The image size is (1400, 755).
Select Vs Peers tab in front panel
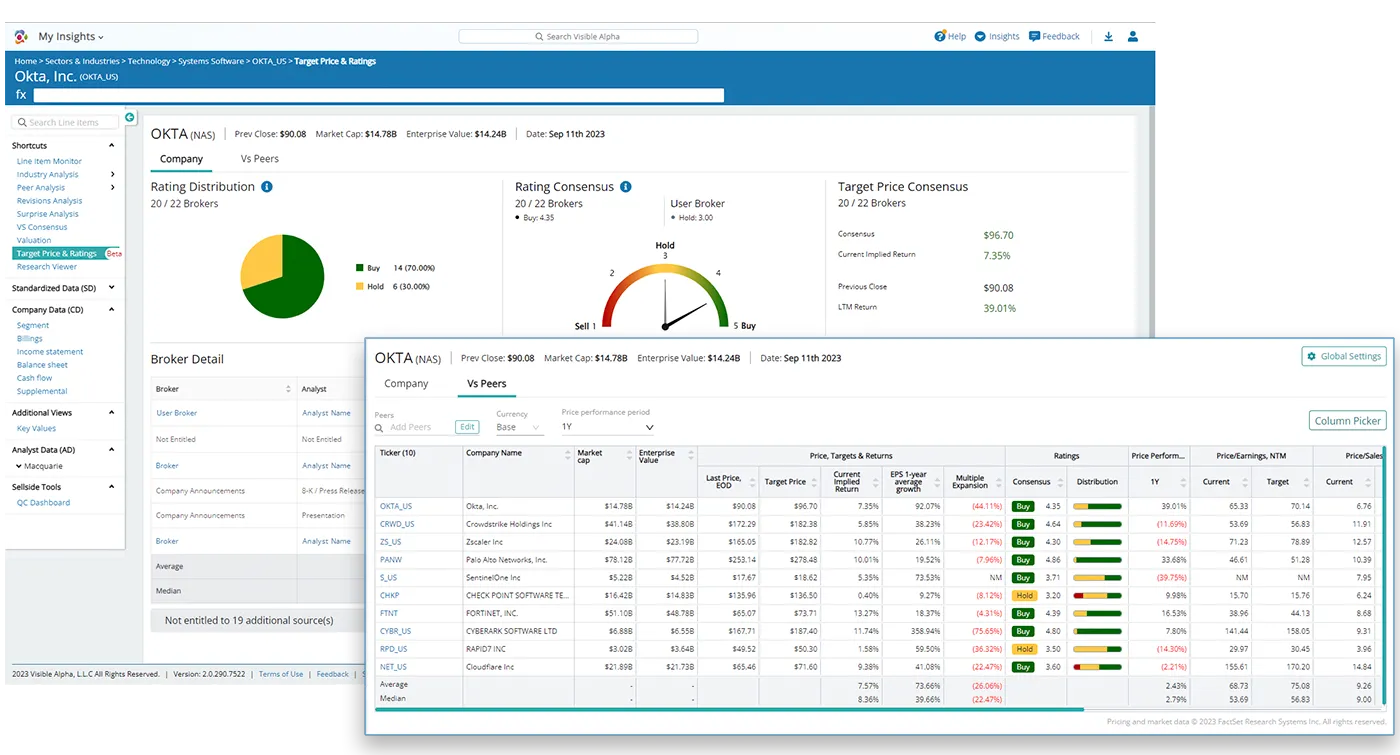487,384
